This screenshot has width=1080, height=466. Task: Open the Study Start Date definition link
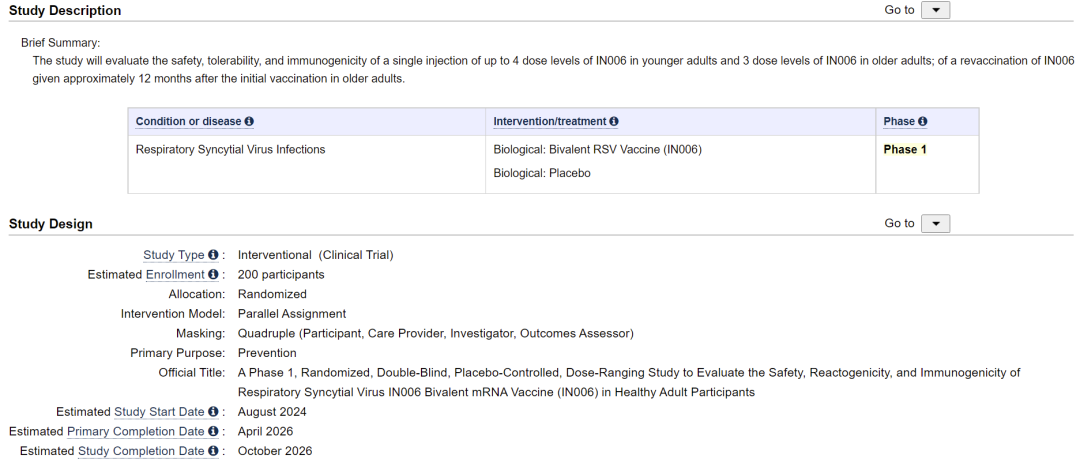click(x=159, y=412)
